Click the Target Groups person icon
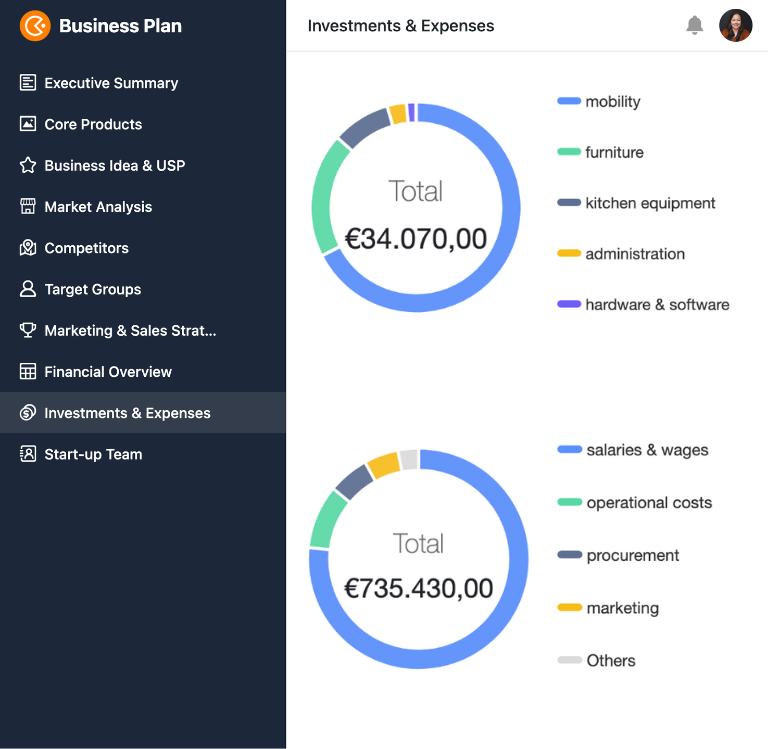The image size is (768, 749). click(28, 289)
